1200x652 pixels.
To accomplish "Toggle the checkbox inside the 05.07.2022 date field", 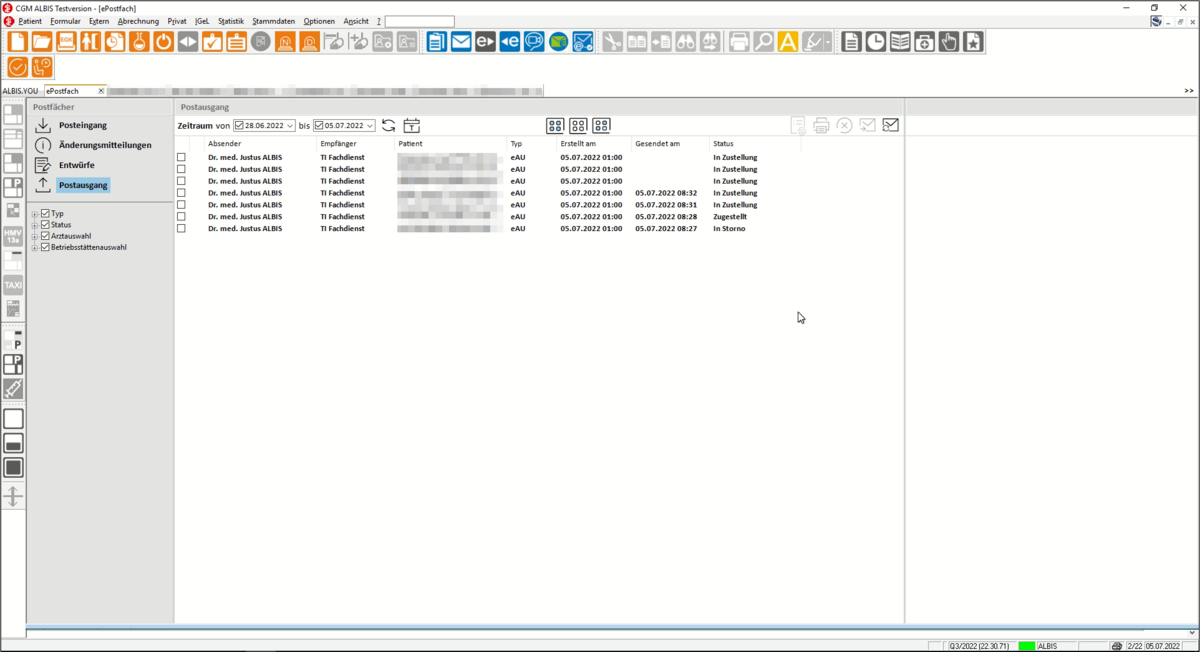I will point(319,126).
